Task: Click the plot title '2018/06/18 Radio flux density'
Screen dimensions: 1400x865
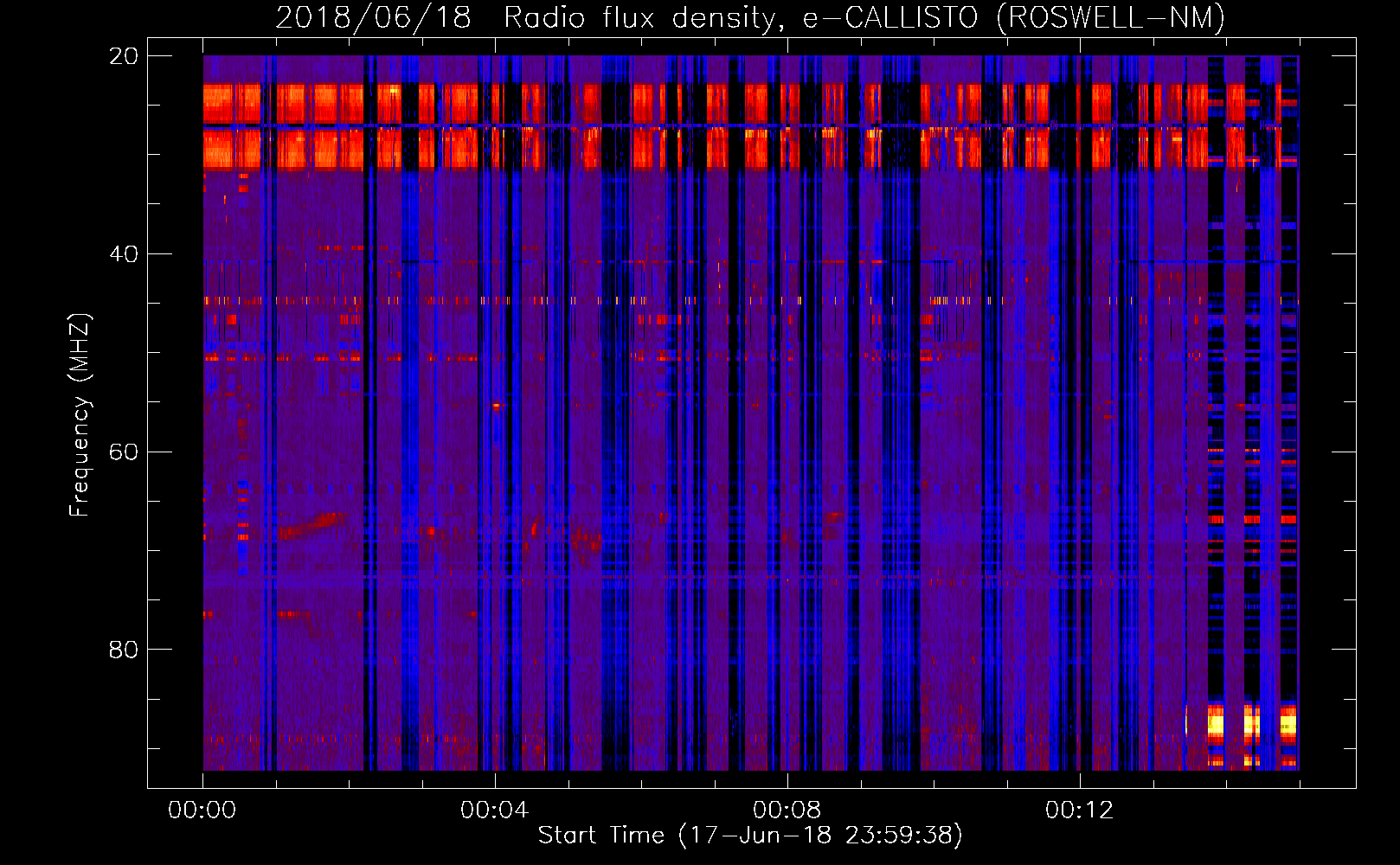Action: (527, 17)
